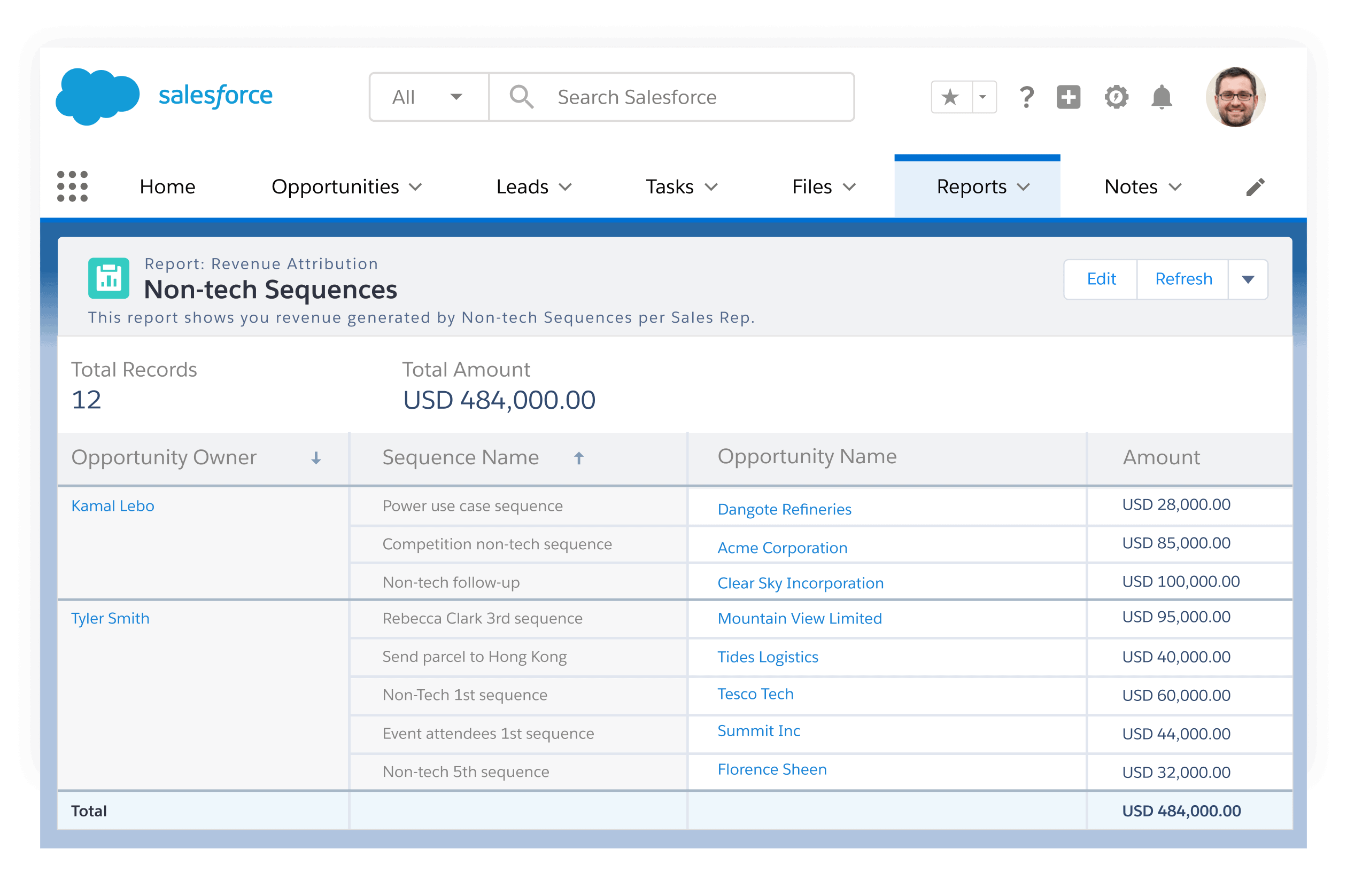Image resolution: width=1347 pixels, height=896 pixels.
Task: Sort by Opportunity Owner down arrow
Action: pyautogui.click(x=316, y=458)
